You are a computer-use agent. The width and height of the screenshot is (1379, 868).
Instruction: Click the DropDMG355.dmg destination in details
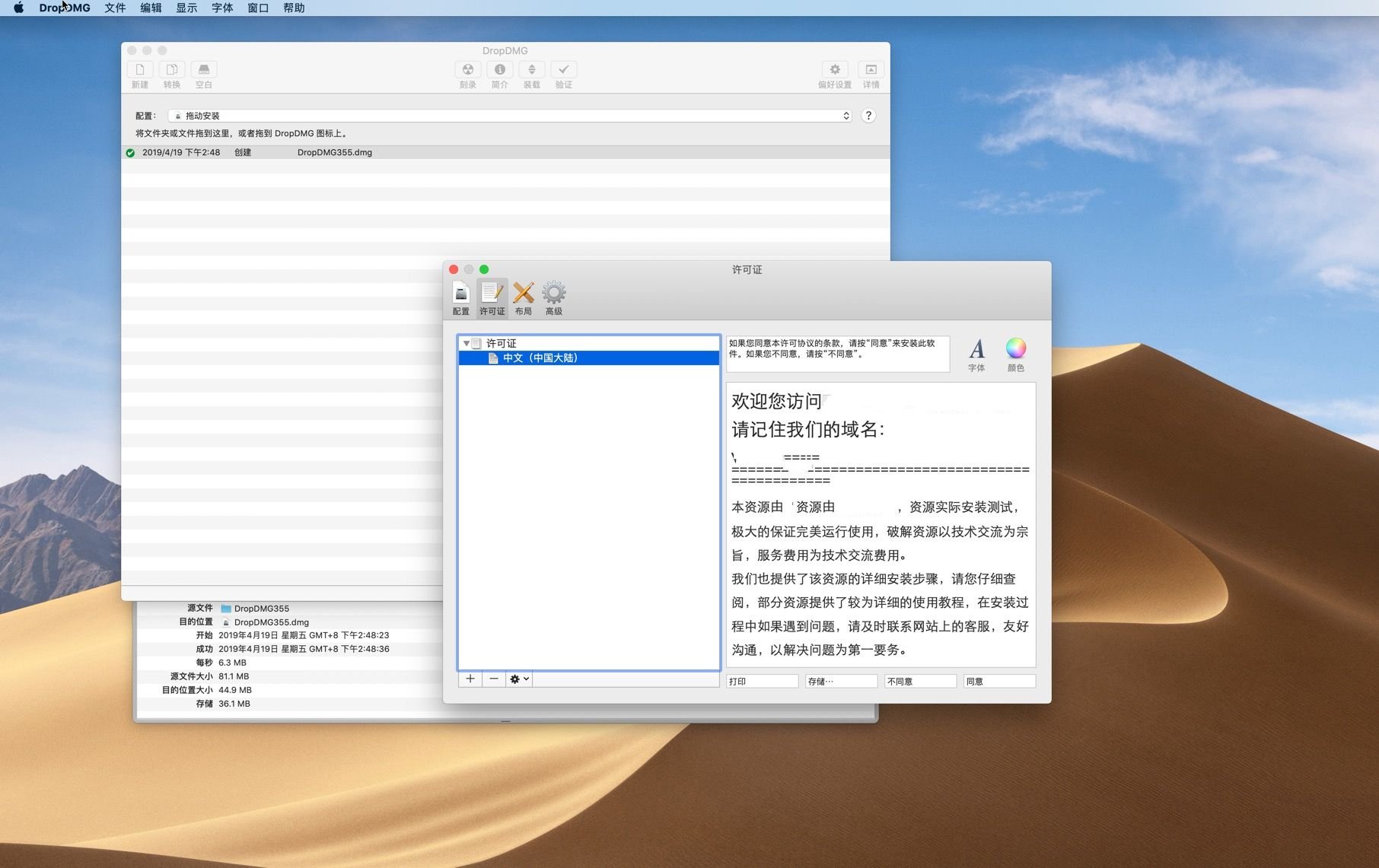point(264,622)
